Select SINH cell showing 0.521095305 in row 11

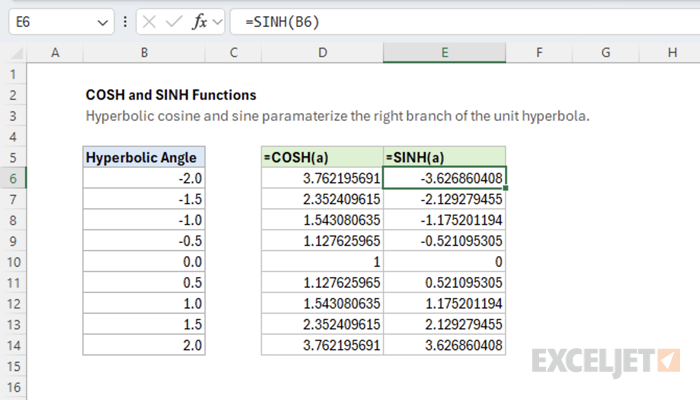pos(445,283)
